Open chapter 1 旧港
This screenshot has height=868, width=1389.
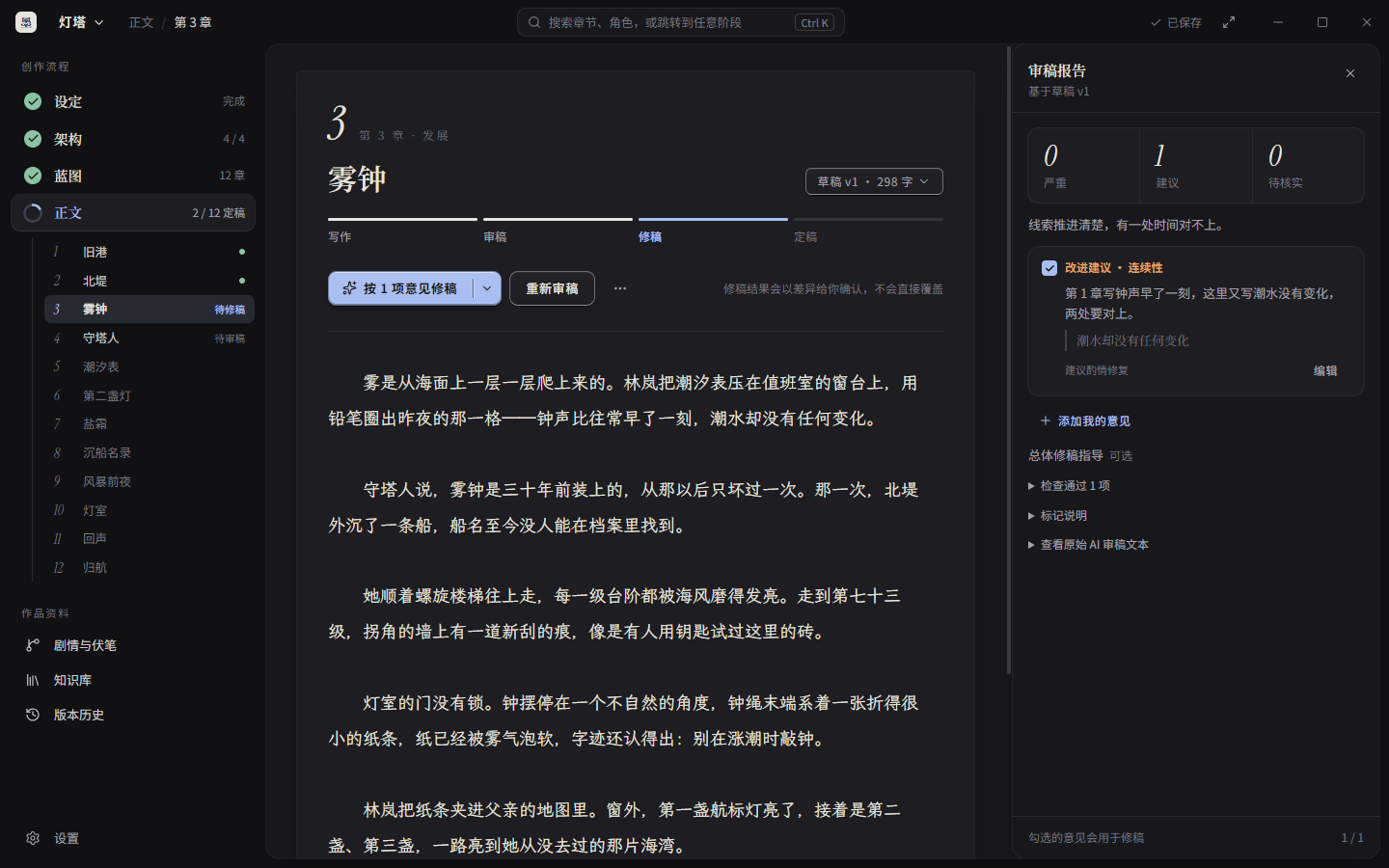tap(150, 252)
